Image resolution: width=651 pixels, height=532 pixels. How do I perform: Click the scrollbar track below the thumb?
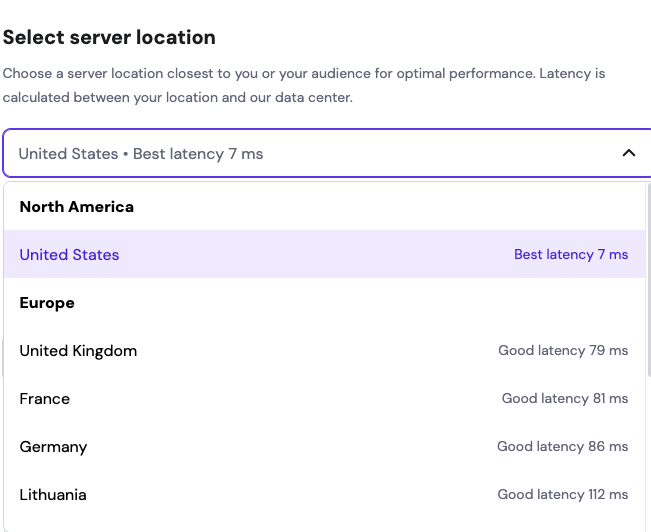point(649,453)
